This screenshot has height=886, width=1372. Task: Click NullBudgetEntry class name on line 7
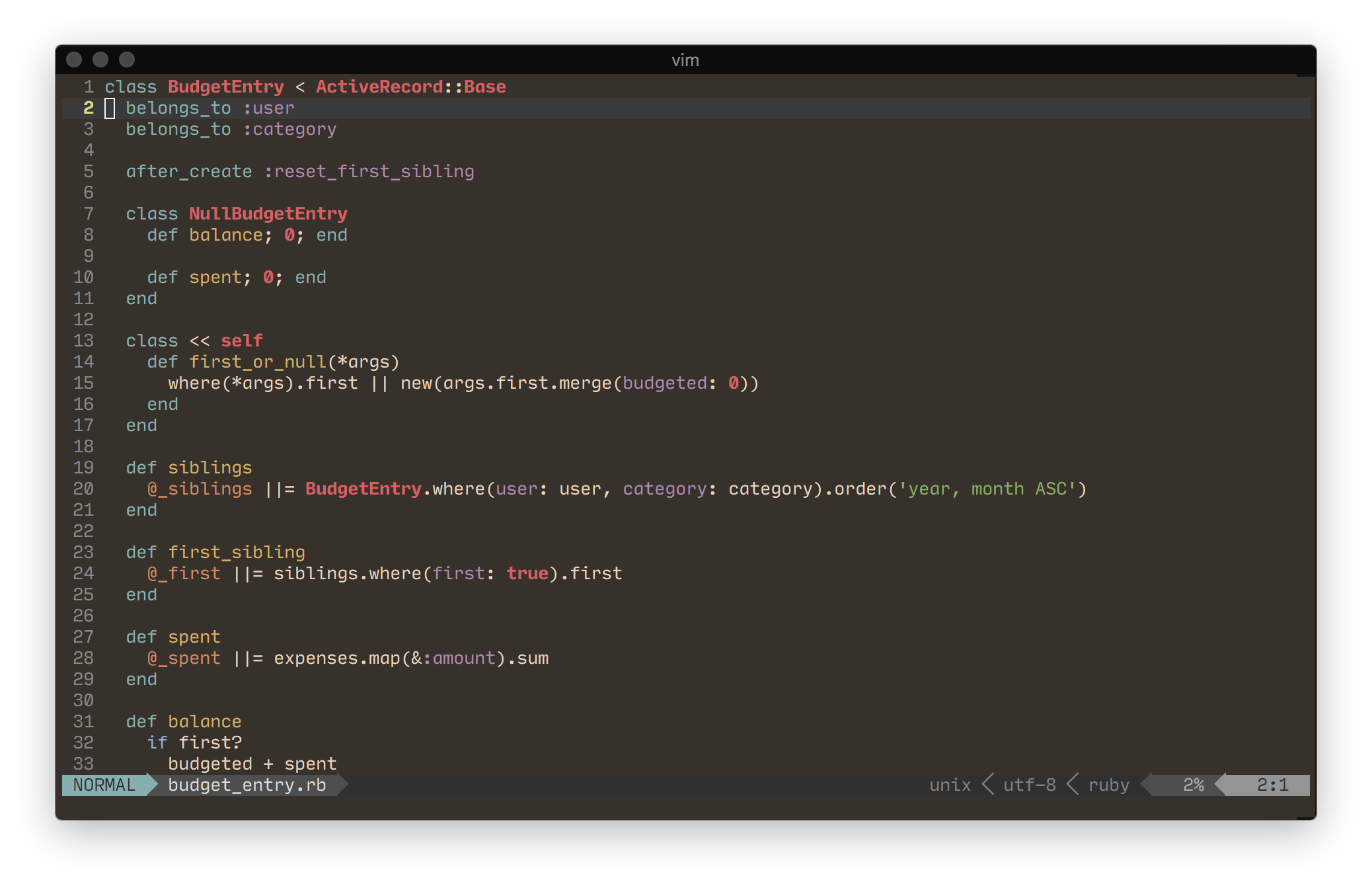coord(268,214)
